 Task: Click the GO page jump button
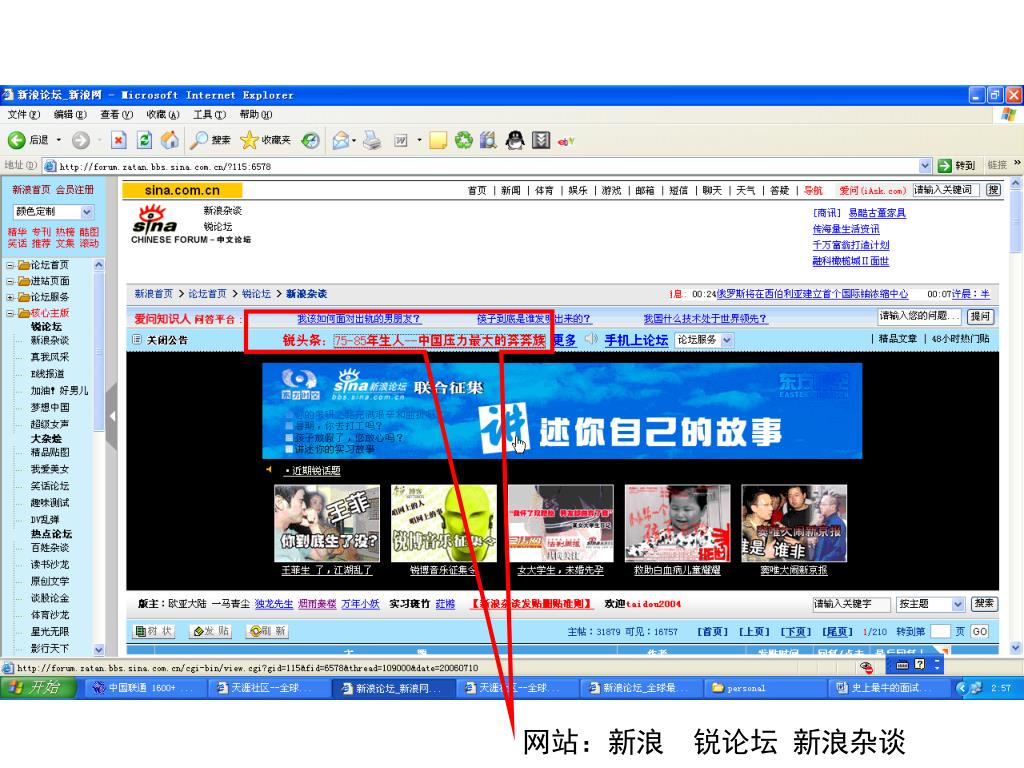[x=980, y=632]
